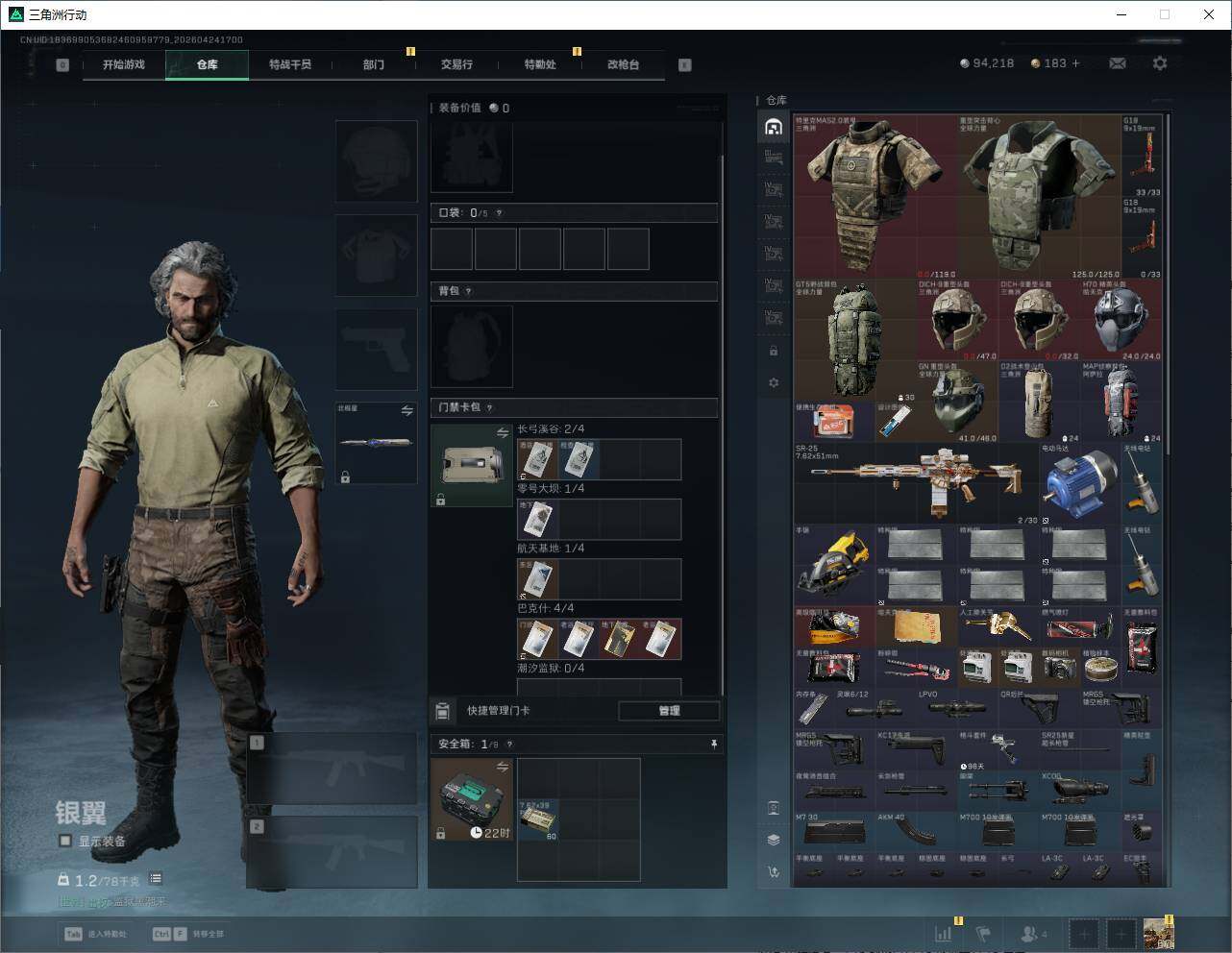The height and width of the screenshot is (953, 1232).
Task: Click the plus icon beside the 183 currency
Action: 1076,63
